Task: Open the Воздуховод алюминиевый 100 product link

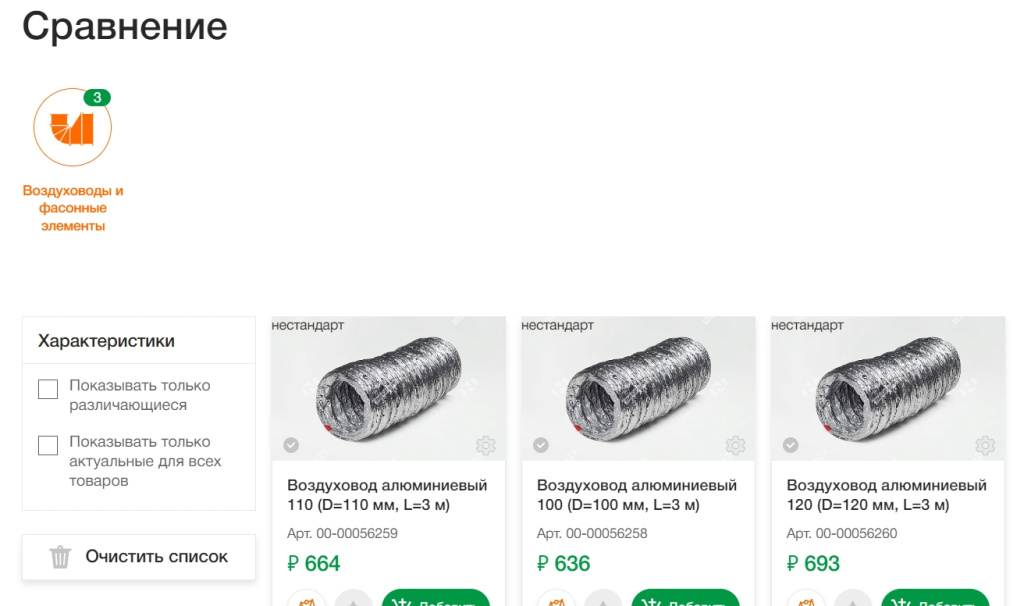Action: click(637, 495)
